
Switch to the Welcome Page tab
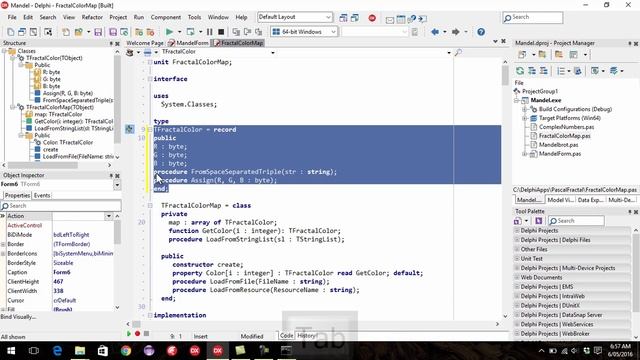145,43
